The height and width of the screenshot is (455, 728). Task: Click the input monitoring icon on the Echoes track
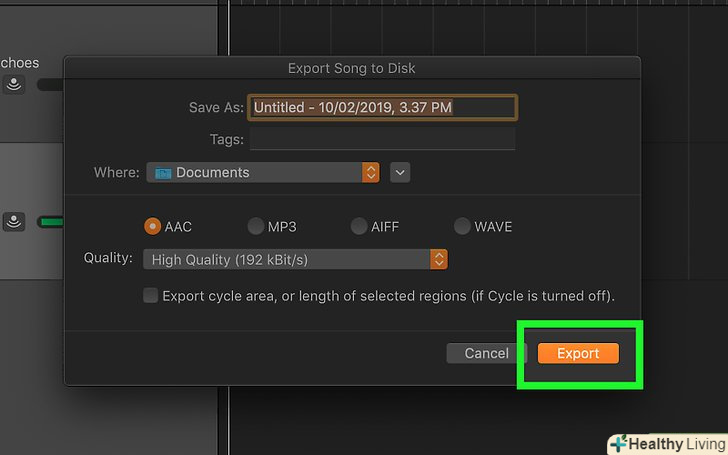[x=14, y=85]
